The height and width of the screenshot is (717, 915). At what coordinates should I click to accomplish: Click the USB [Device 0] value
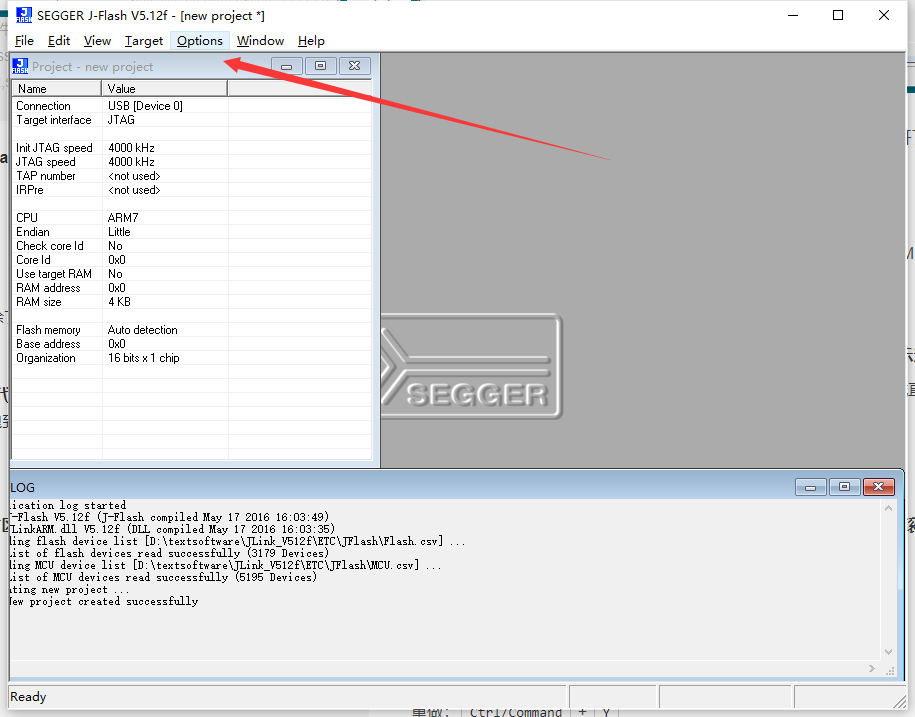[145, 106]
